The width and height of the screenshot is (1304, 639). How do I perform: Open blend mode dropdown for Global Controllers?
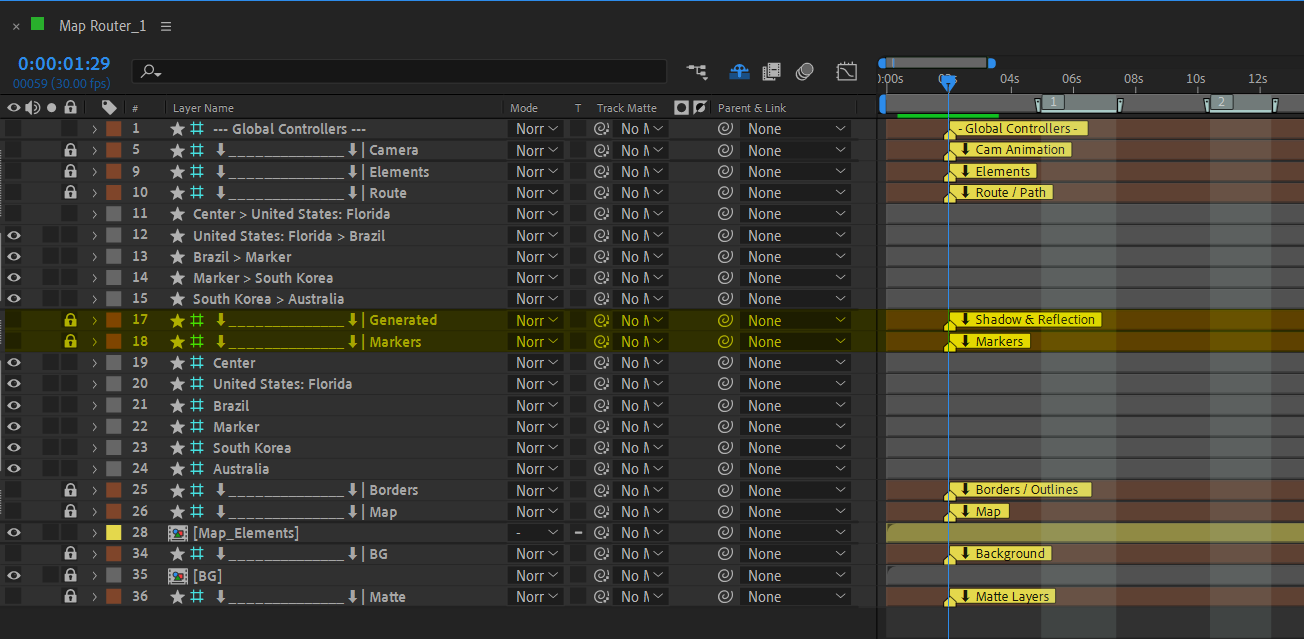pyautogui.click(x=537, y=129)
